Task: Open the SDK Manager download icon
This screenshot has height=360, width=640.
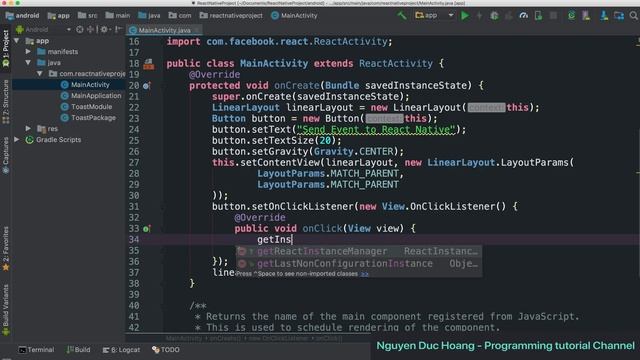Action: [x=604, y=16]
